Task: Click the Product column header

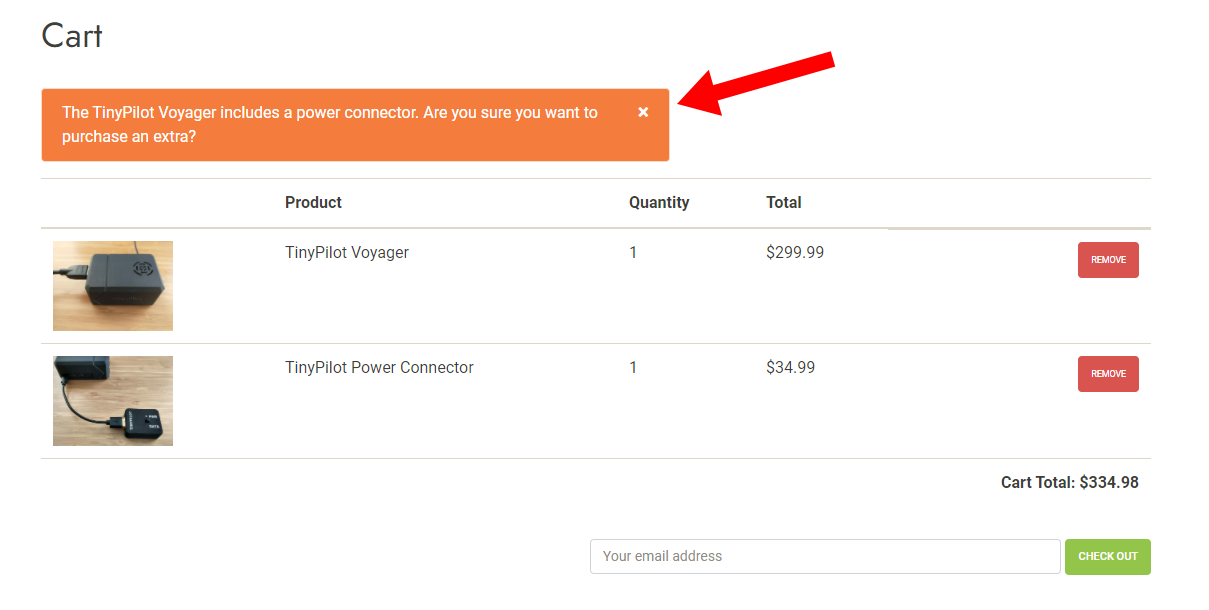Action: 313,202
